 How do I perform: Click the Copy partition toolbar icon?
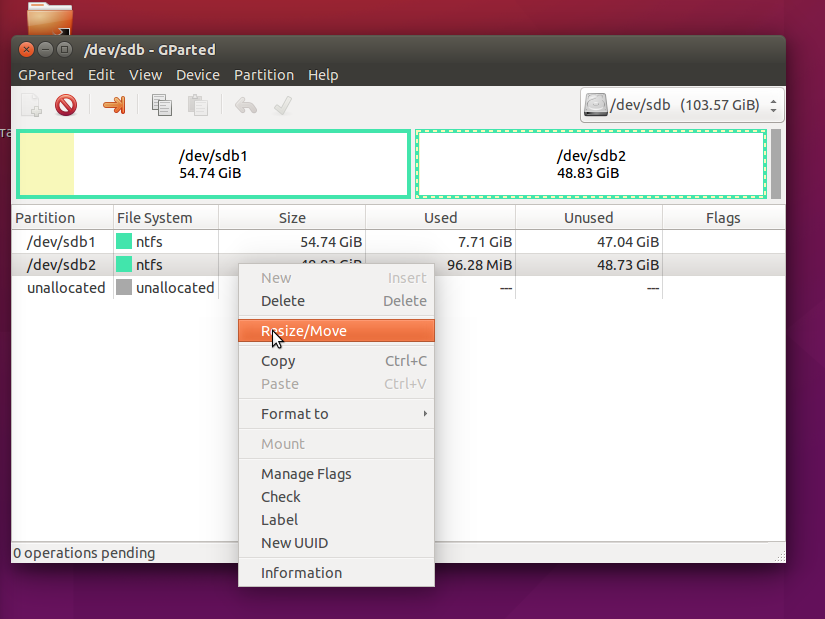point(161,105)
